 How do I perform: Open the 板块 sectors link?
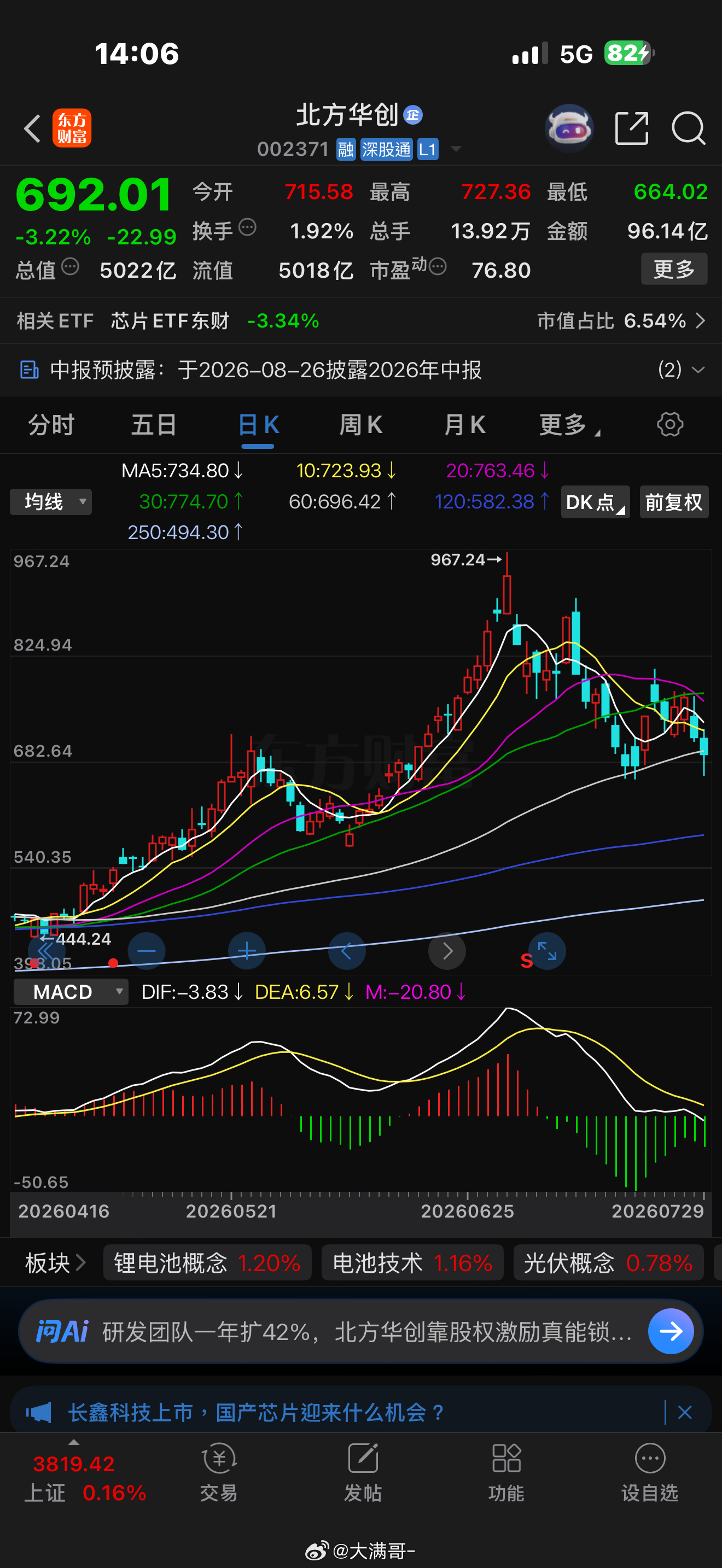[x=55, y=1263]
